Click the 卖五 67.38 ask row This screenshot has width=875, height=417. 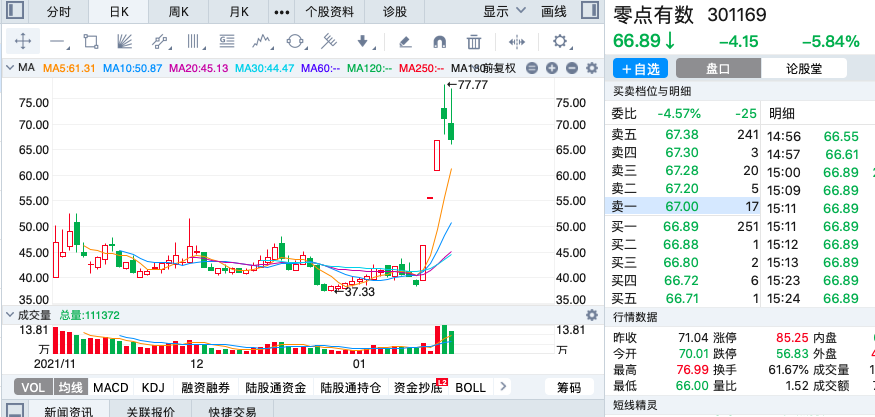682,134
